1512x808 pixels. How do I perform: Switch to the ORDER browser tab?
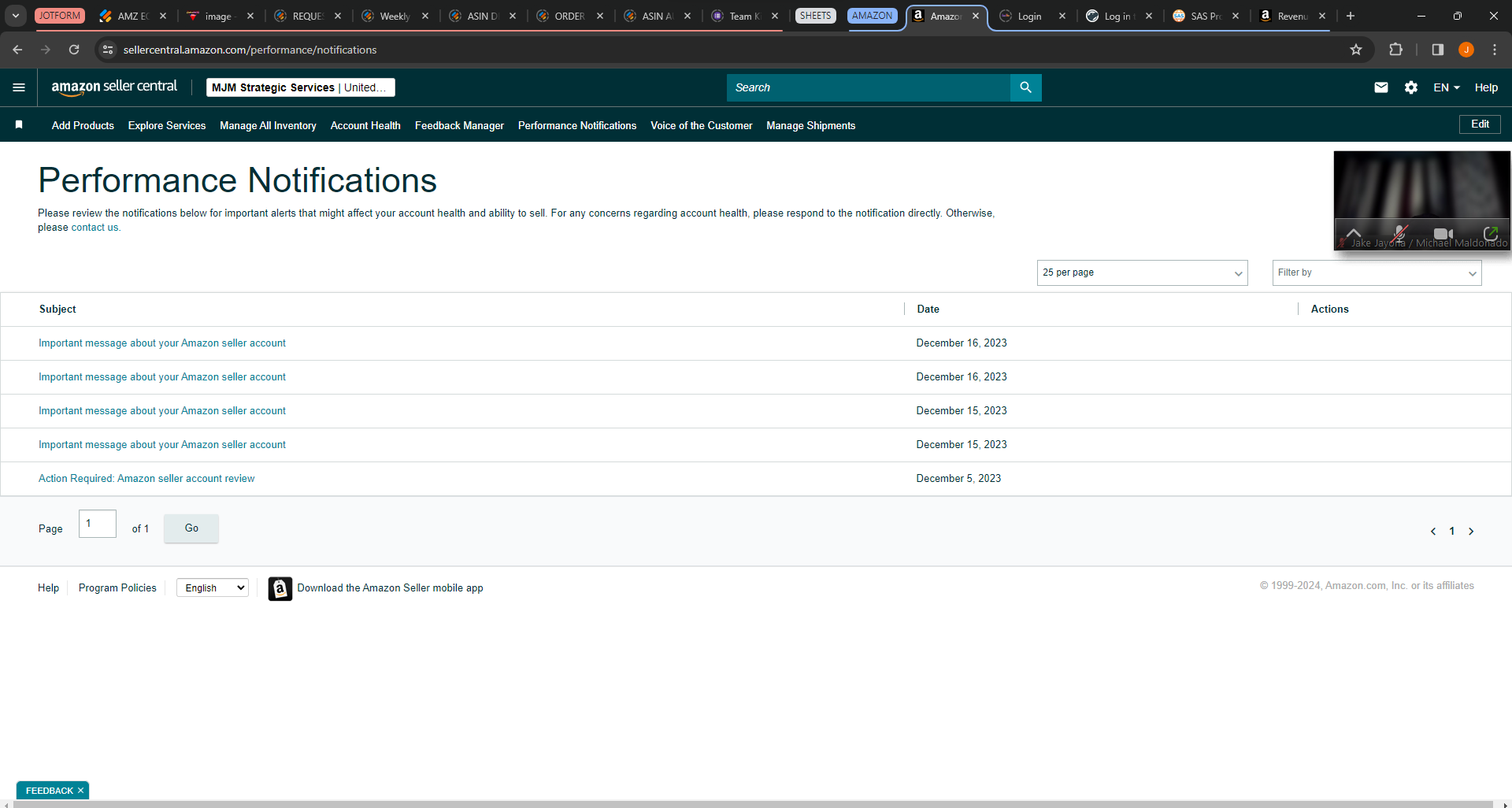pos(569,16)
